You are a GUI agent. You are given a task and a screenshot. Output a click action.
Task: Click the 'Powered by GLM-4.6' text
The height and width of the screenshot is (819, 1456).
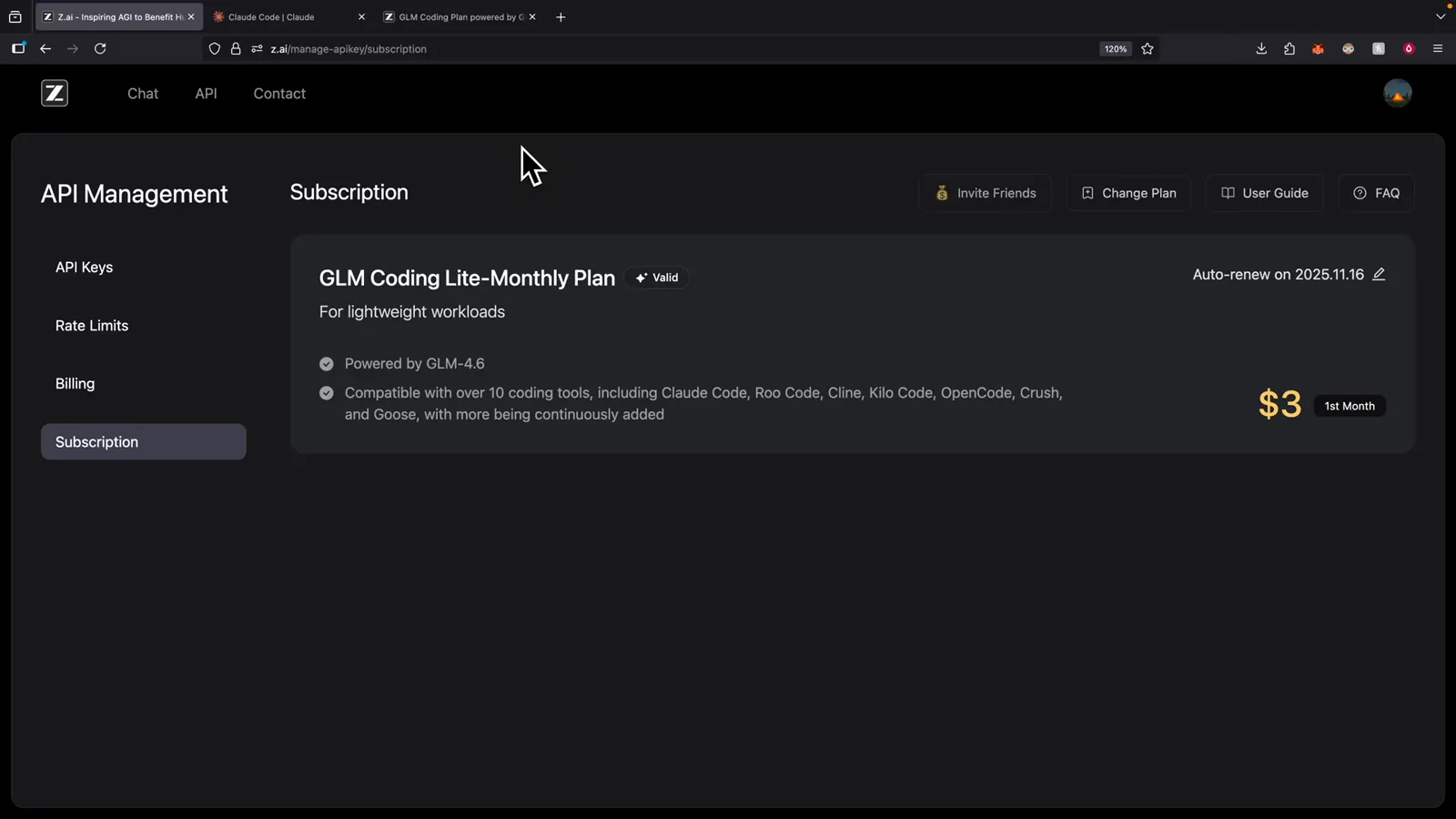(414, 364)
